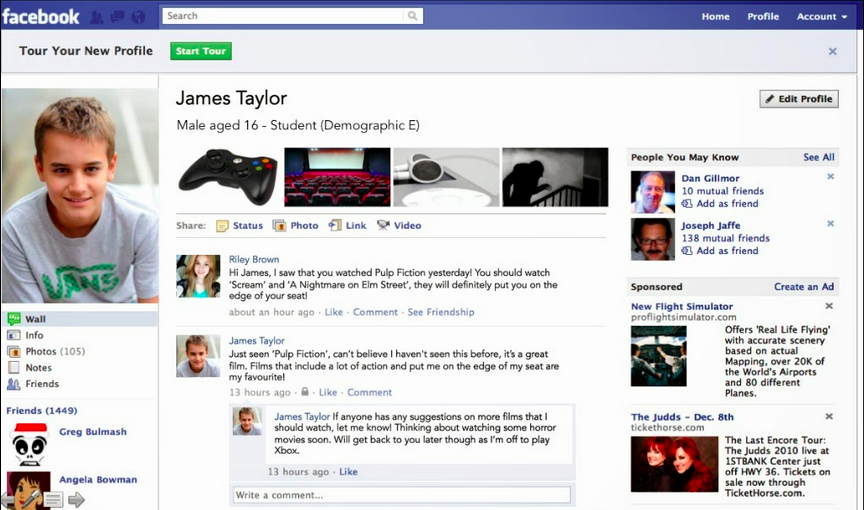Go to Home in top navigation

[x=715, y=17]
